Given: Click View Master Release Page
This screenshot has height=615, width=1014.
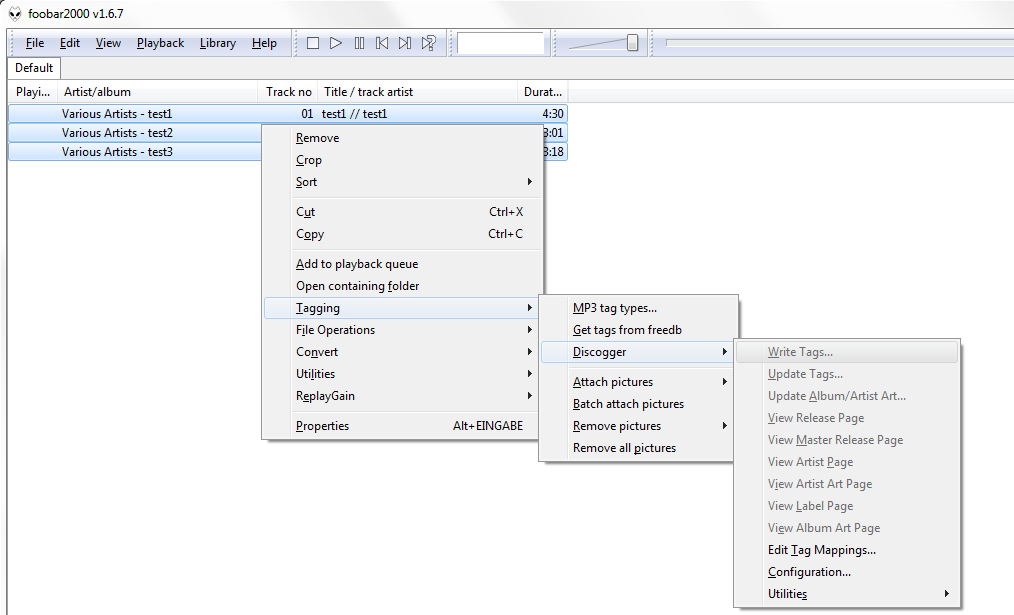Looking at the screenshot, I should tap(847, 440).
